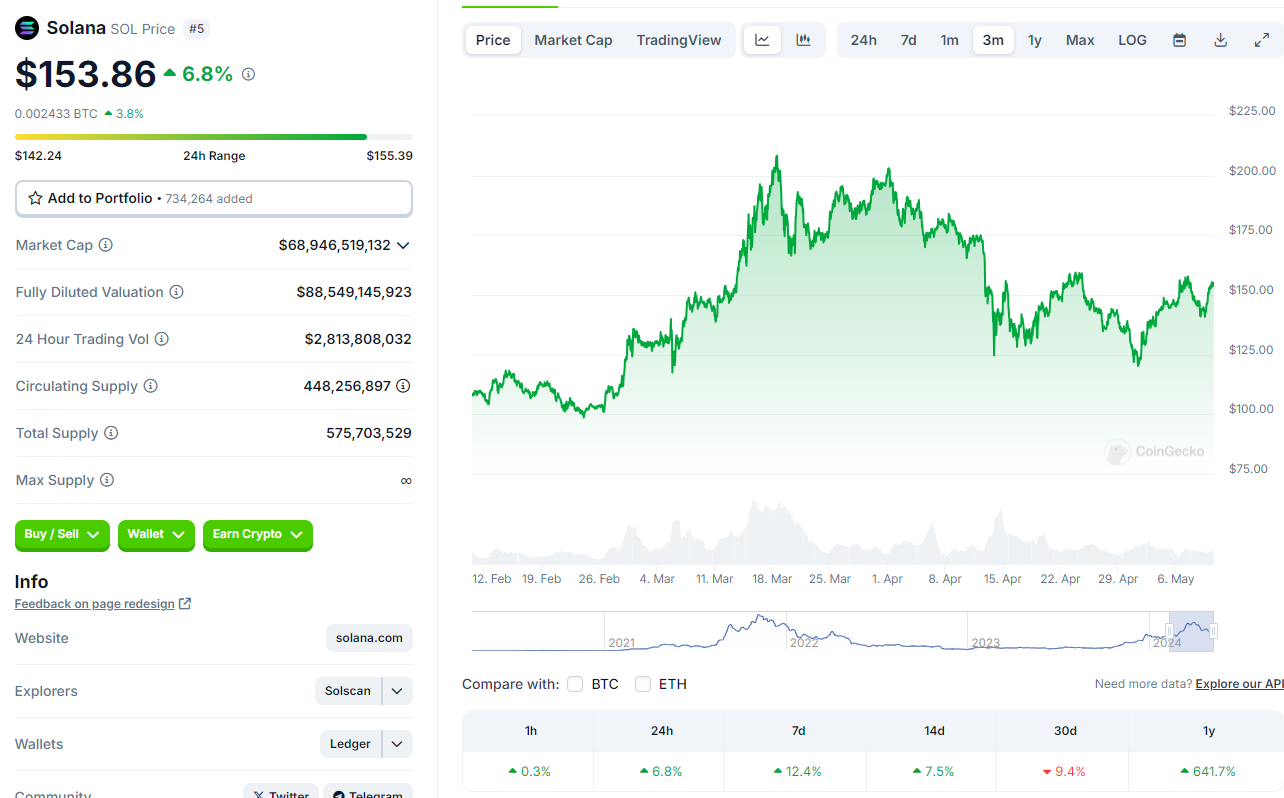Click the 7d change cell 12.4%
1284x798 pixels.
click(797, 771)
